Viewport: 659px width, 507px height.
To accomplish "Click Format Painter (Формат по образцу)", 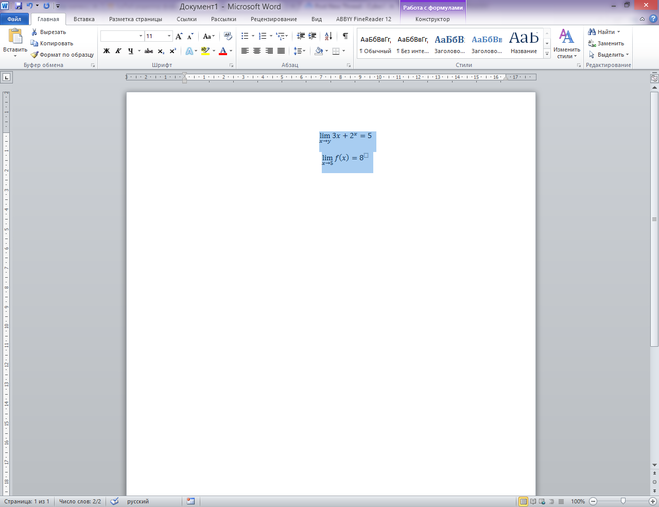I will tap(63, 55).
